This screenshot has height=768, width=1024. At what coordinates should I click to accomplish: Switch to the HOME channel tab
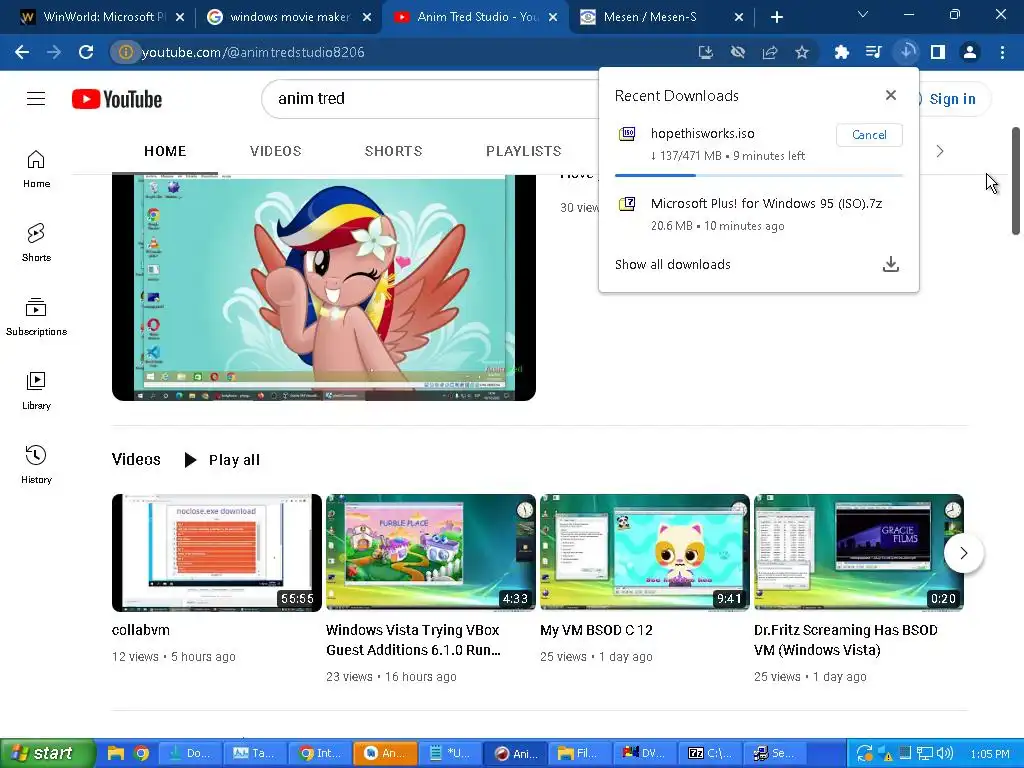point(165,152)
